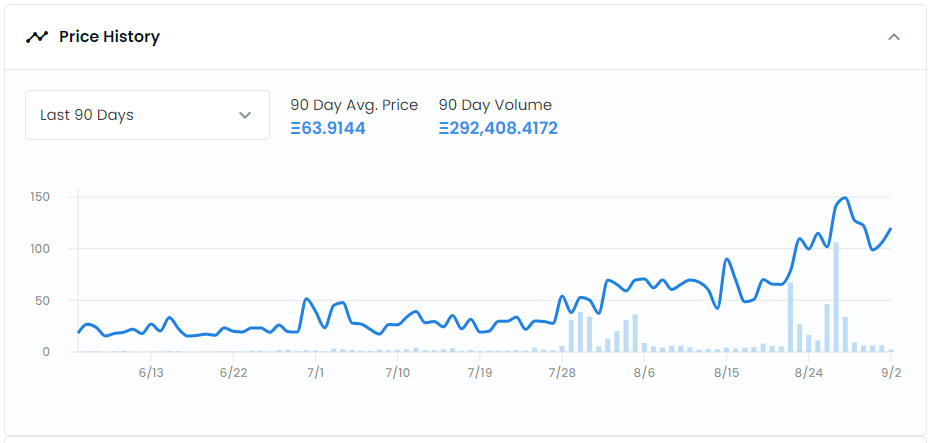Click the 9/2 date axis label
Image resolution: width=934 pixels, height=443 pixels.
point(891,373)
